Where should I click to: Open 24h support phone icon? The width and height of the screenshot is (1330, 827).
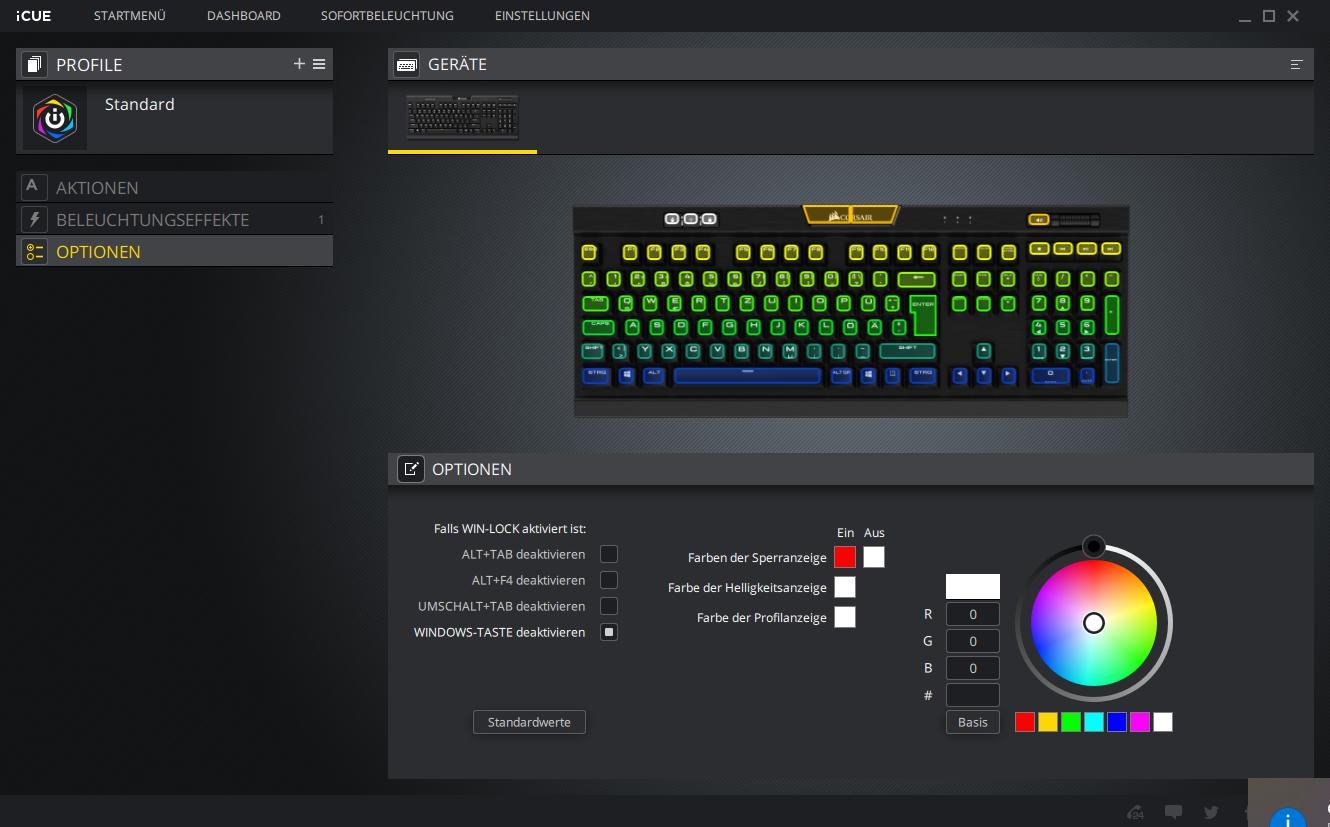(1135, 812)
